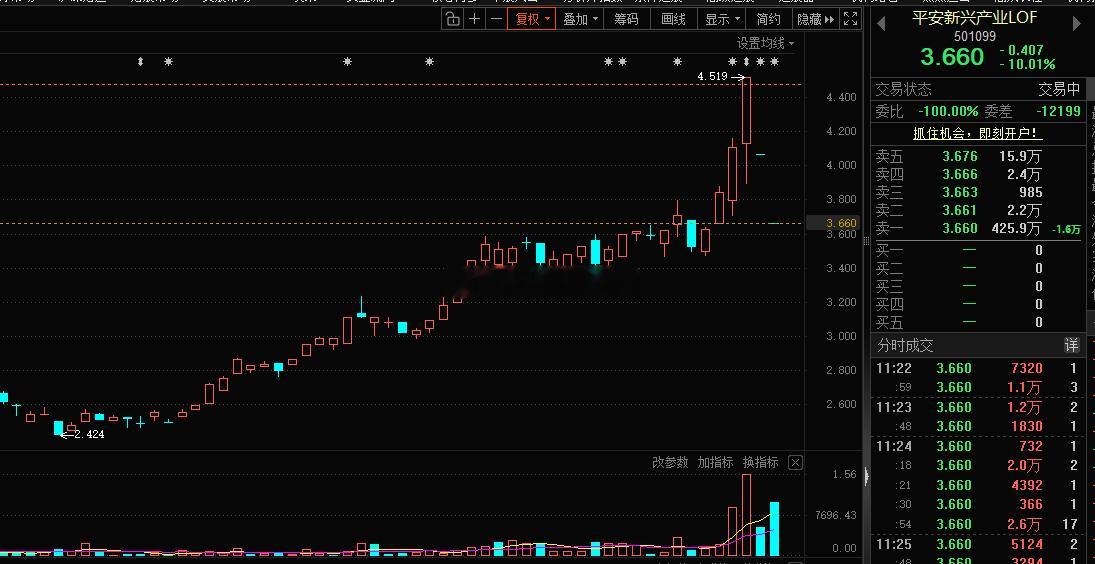Viewport: 1095px width, 564px height.
Task: Select the 卖二 ask price 3.661
Action: tap(960, 211)
